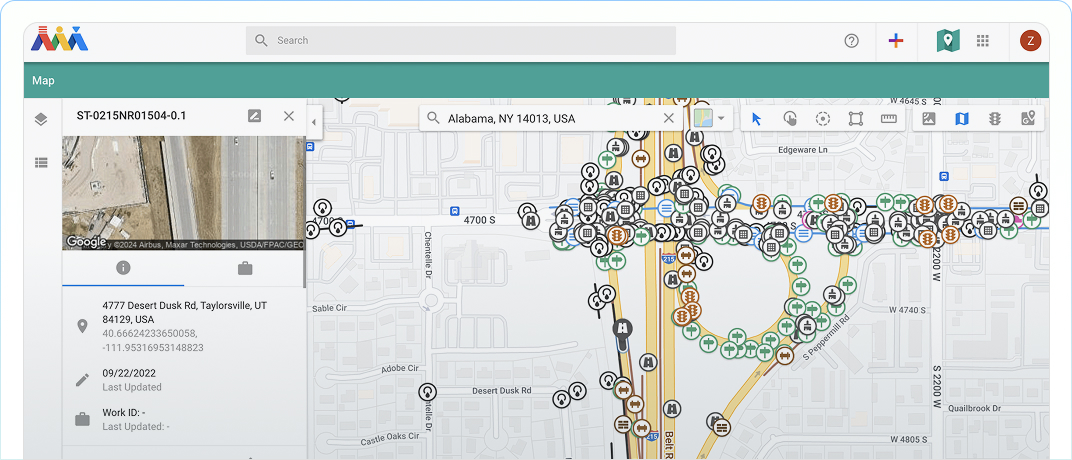The width and height of the screenshot is (1072, 460).
Task: Click the map address search box
Action: (x=550, y=118)
